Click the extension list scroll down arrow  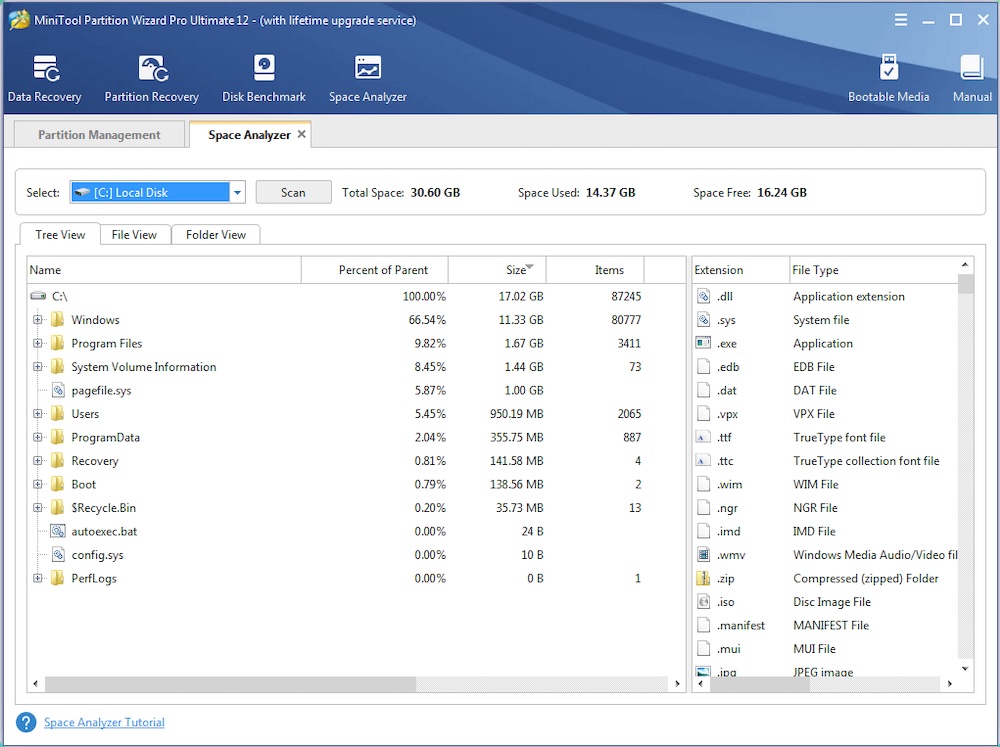point(966,669)
